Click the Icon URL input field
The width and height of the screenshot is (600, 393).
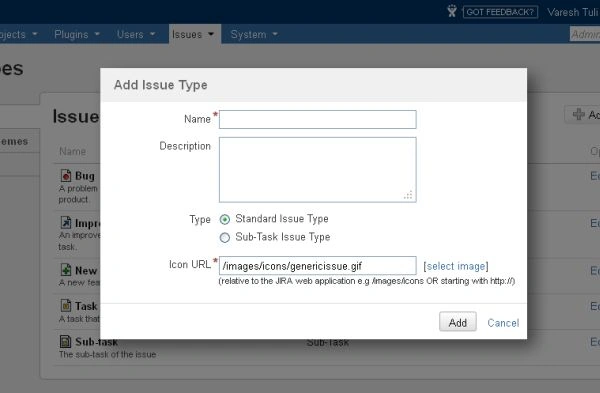(x=318, y=266)
